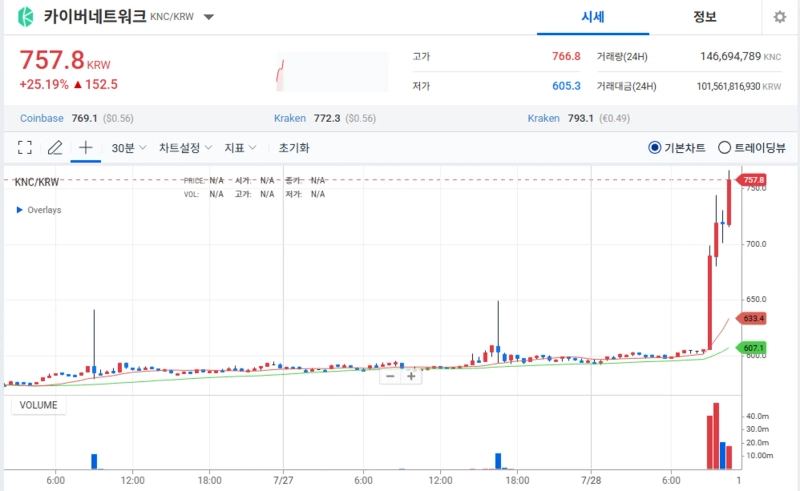Select the pencil drawing tool
800x491 pixels.
click(55, 148)
